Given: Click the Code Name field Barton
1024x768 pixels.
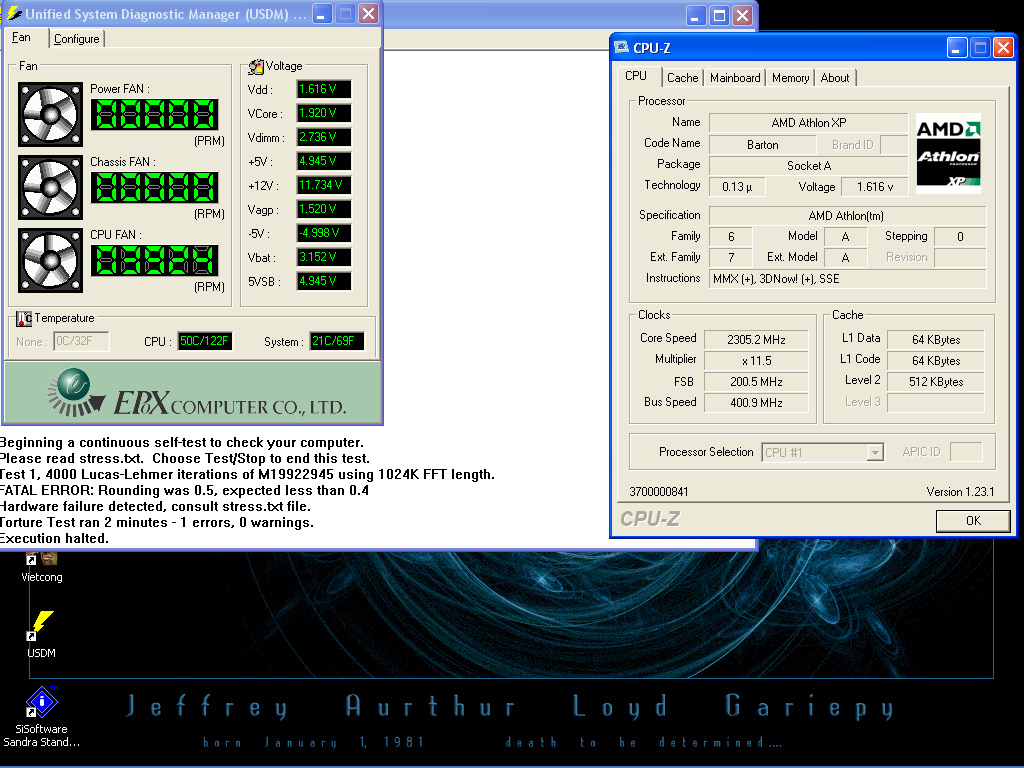Looking at the screenshot, I should (x=762, y=144).
